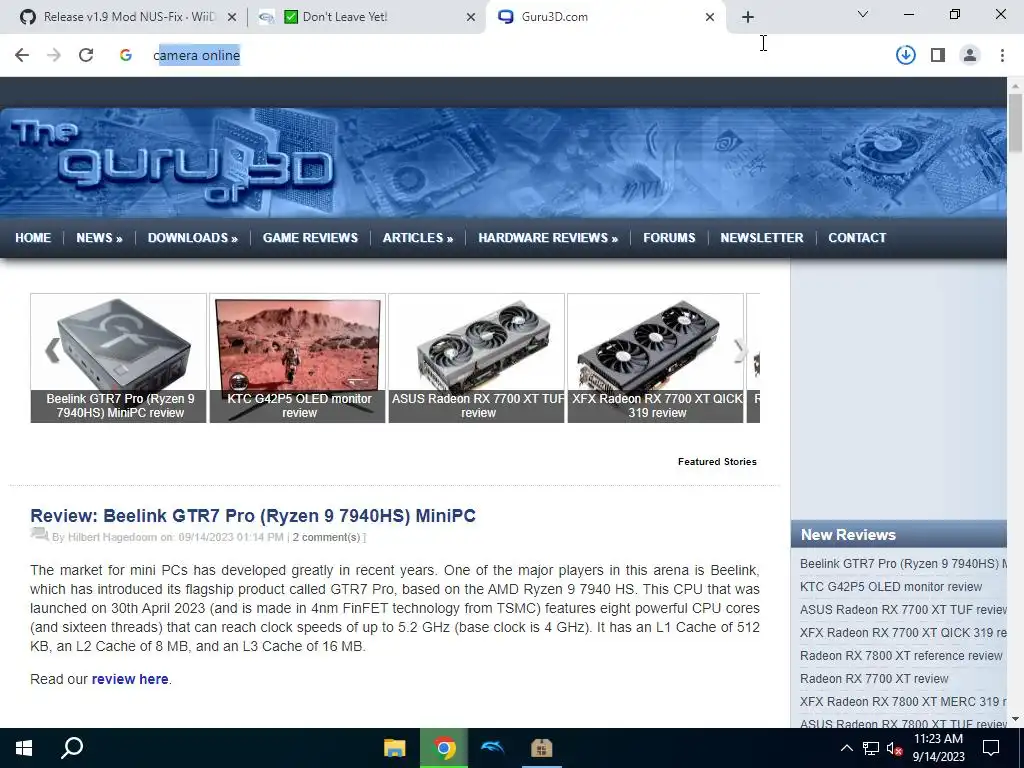The height and width of the screenshot is (768, 1024).
Task: Click the browser forward arrow
Action: pos(54,56)
